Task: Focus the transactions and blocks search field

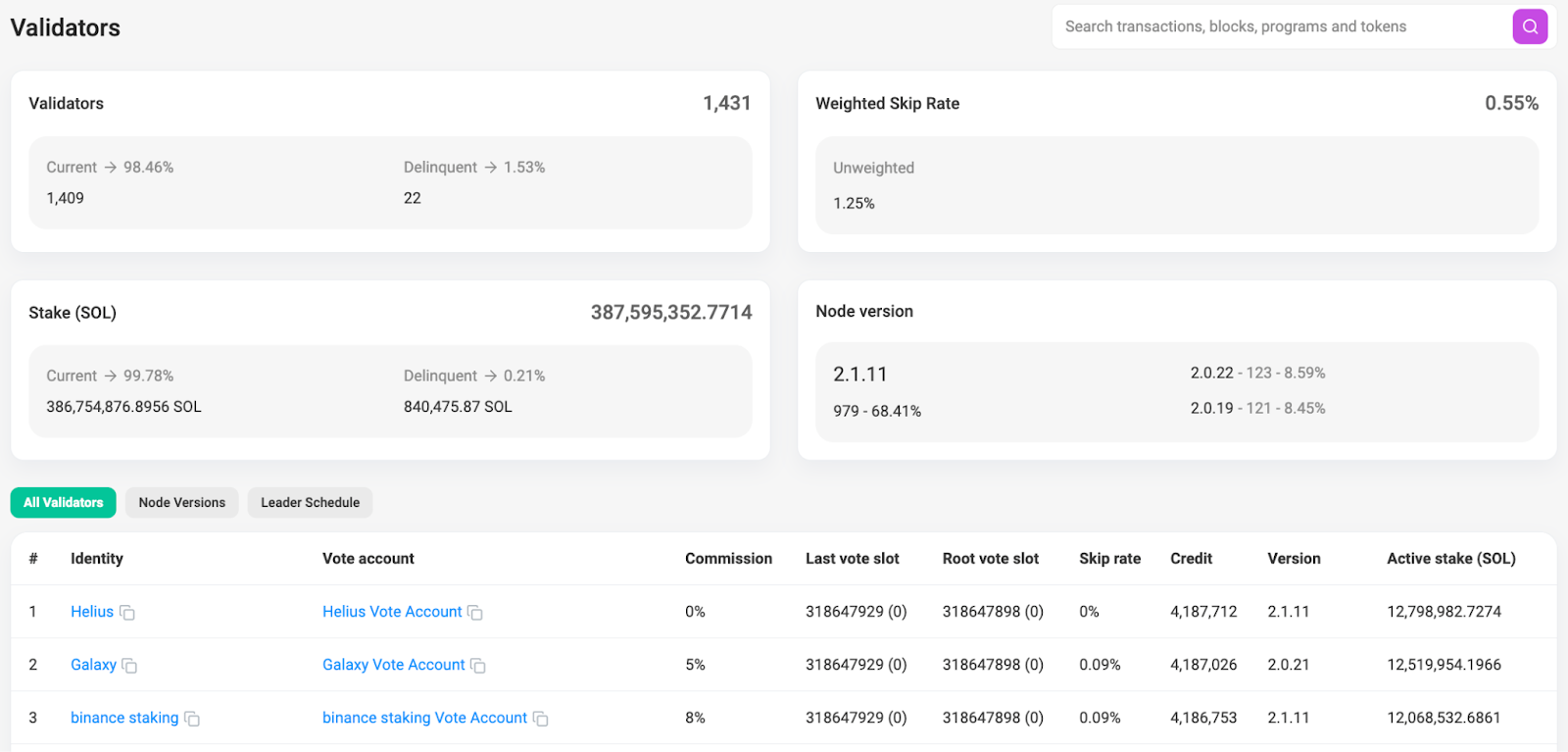Action: click(x=1274, y=26)
